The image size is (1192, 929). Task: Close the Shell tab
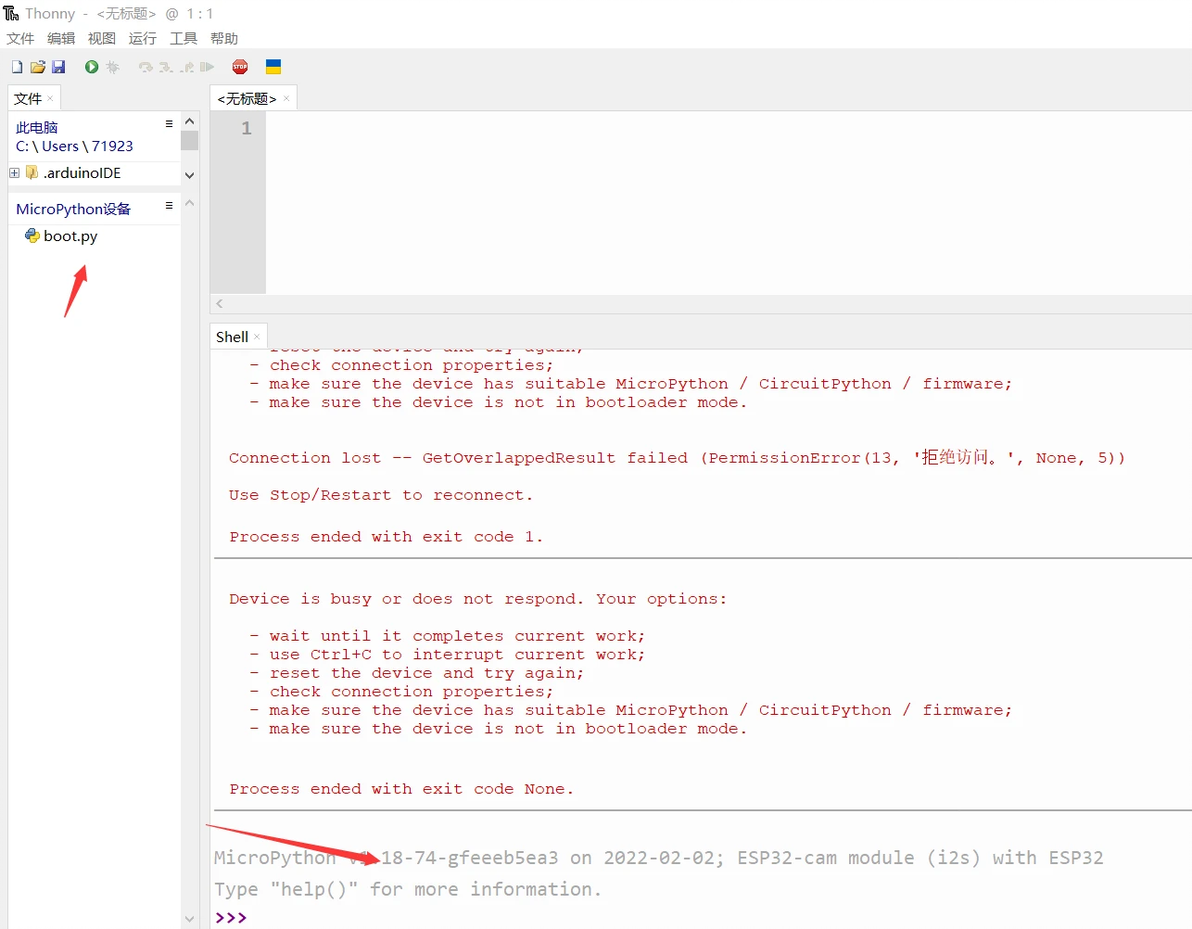pyautogui.click(x=257, y=336)
